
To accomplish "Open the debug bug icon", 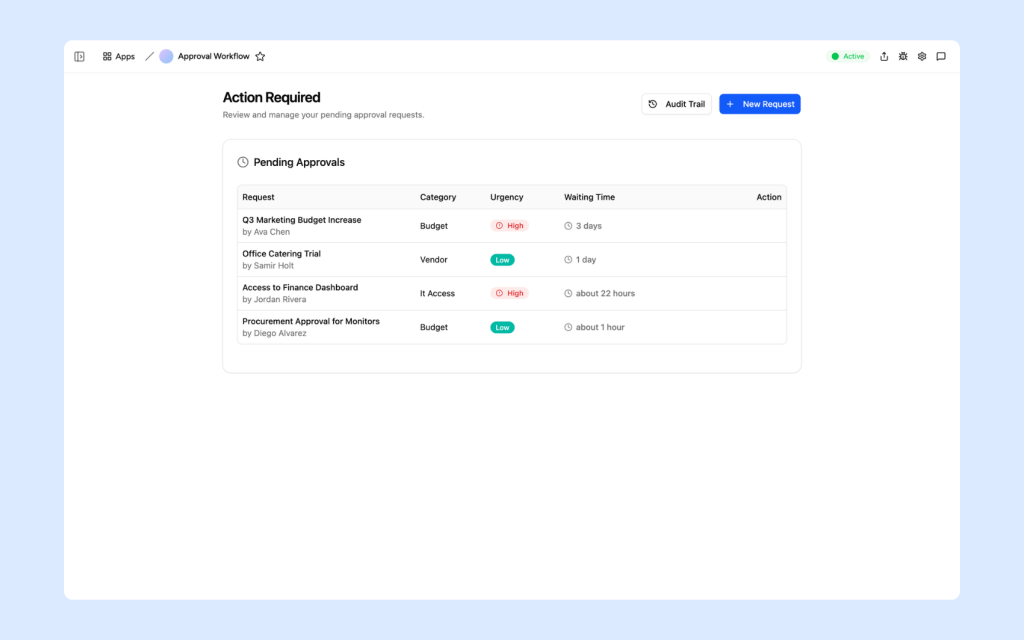I will tap(903, 57).
